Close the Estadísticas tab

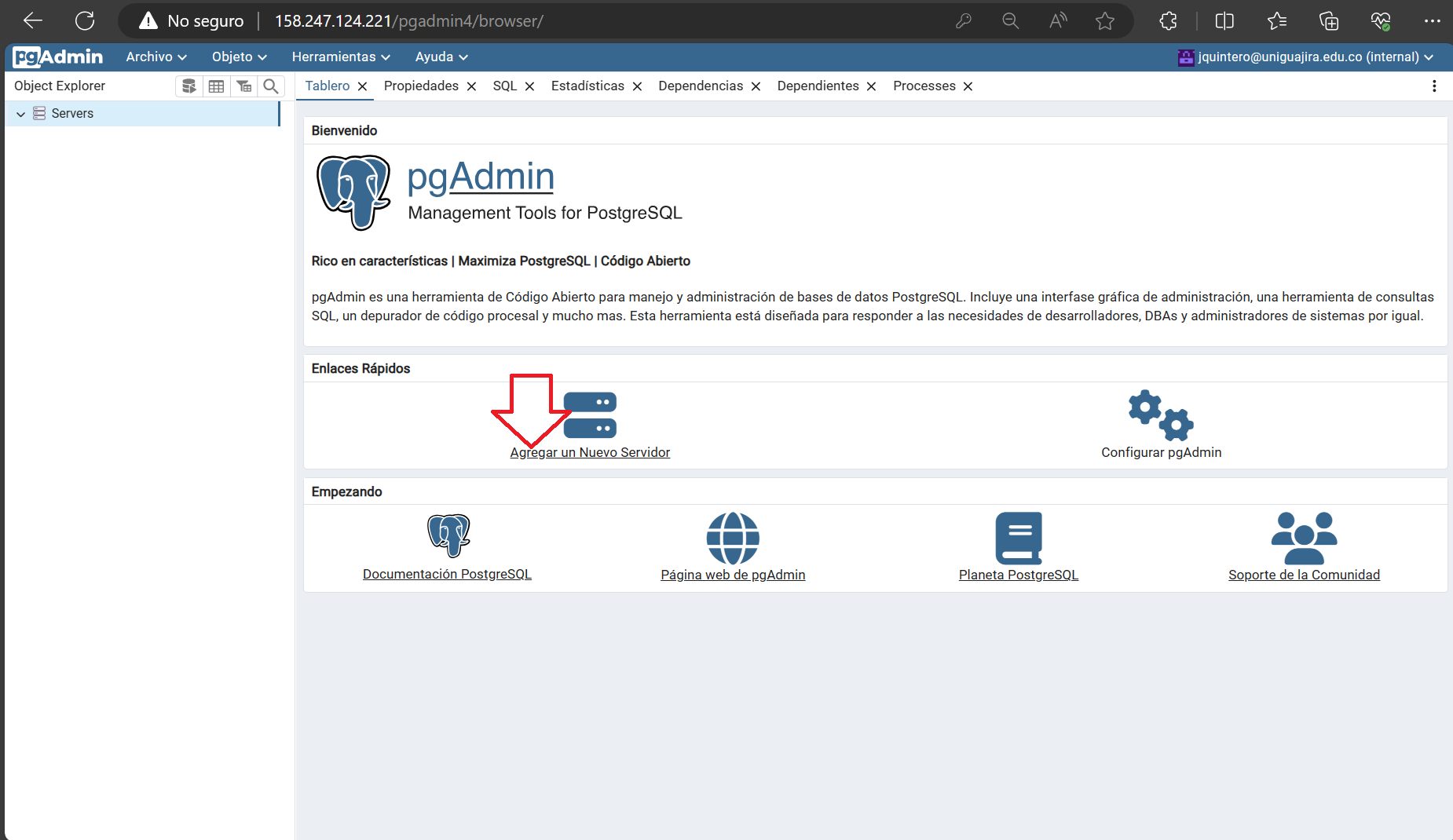point(637,86)
